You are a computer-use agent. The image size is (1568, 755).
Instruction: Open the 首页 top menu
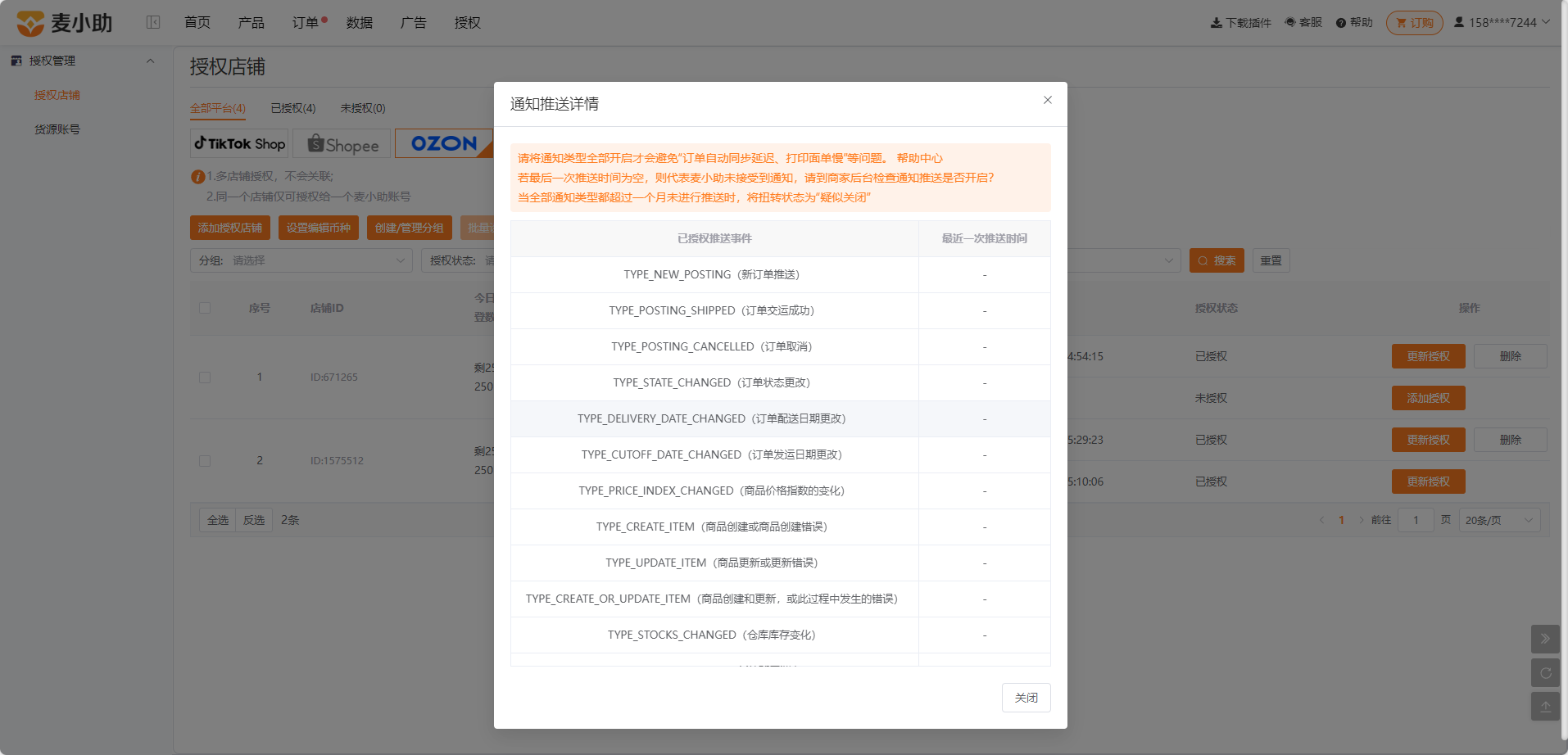pos(197,22)
